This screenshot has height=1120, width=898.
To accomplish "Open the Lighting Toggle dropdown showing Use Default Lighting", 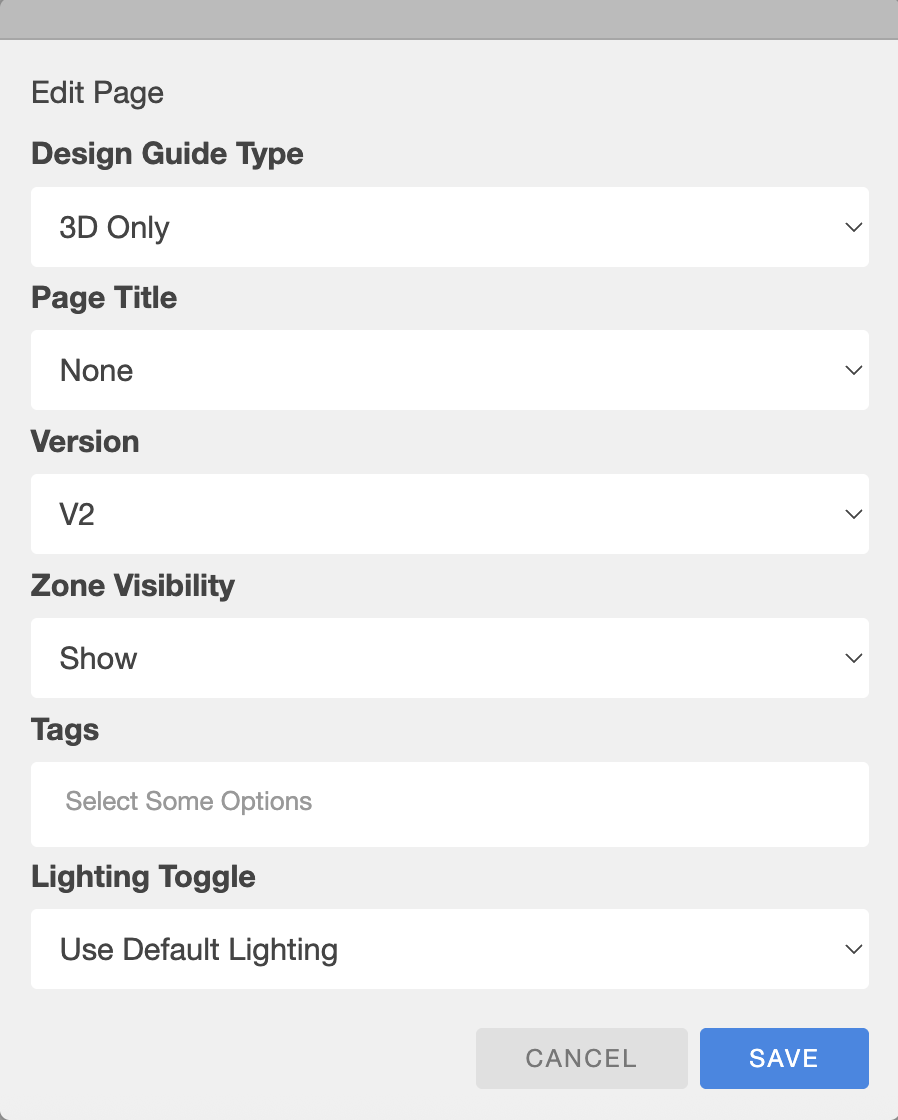I will 449,949.
